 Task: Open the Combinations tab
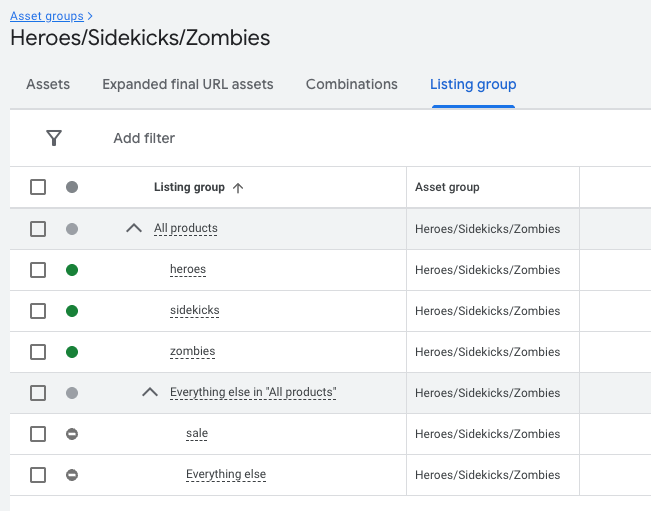pyautogui.click(x=351, y=84)
